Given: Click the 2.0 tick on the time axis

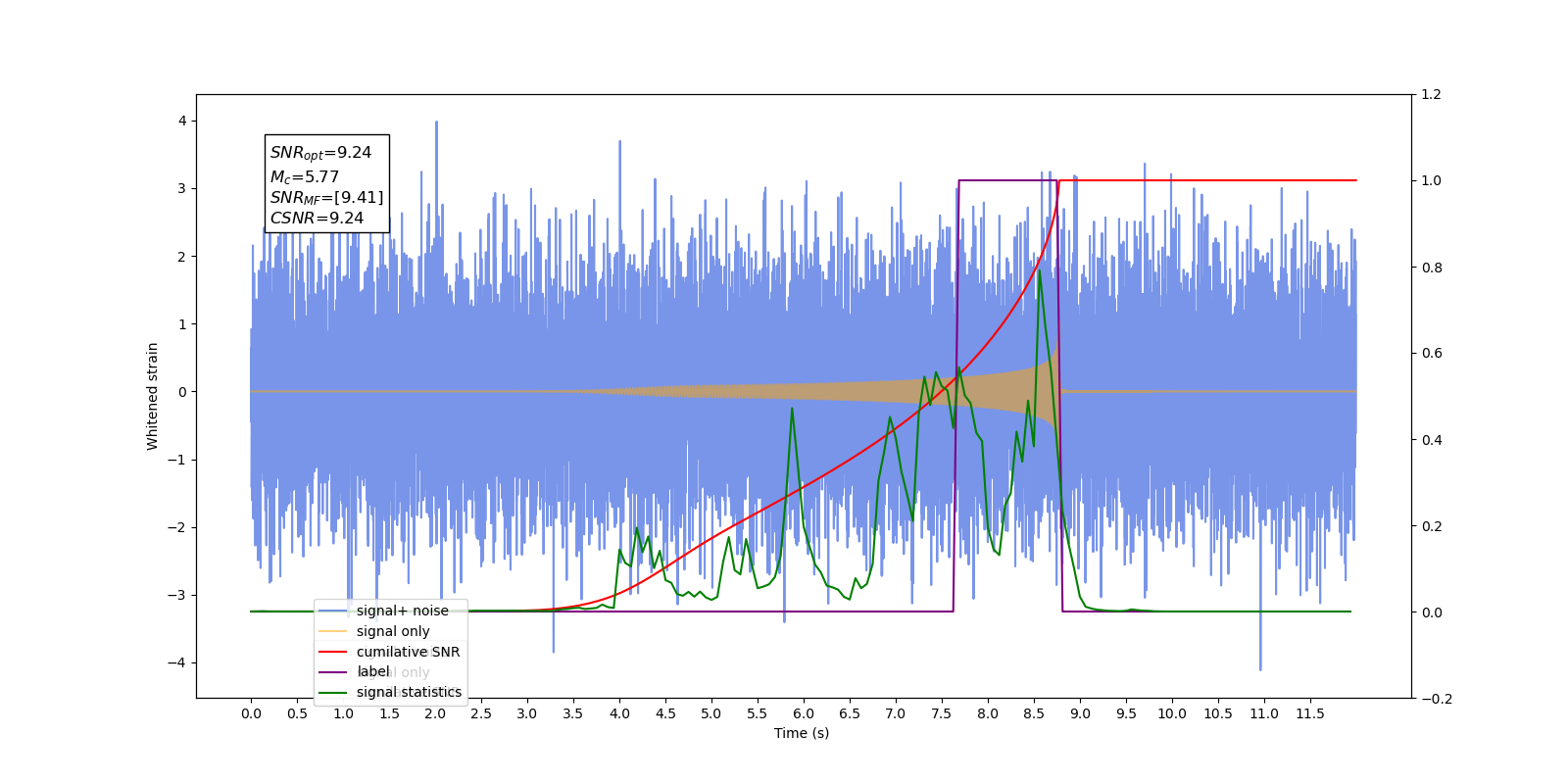Looking at the screenshot, I should point(435,713).
